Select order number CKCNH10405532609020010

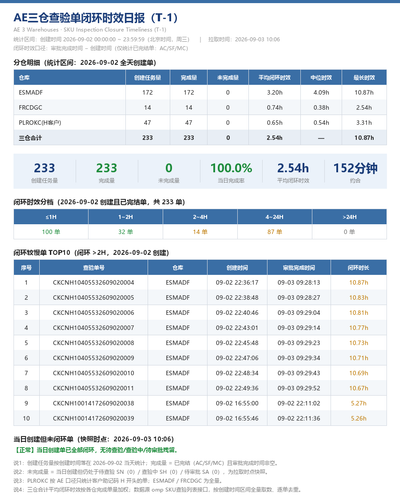click(x=93, y=373)
